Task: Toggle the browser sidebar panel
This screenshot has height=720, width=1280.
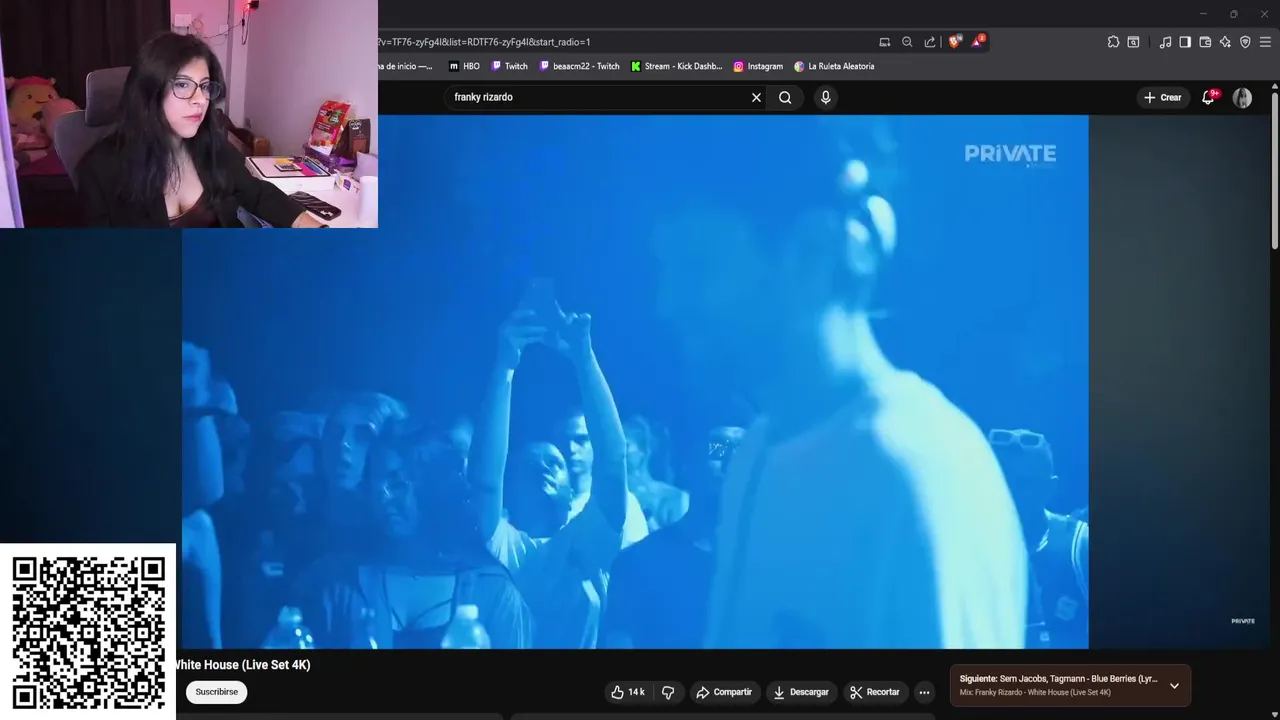Action: tap(1185, 42)
